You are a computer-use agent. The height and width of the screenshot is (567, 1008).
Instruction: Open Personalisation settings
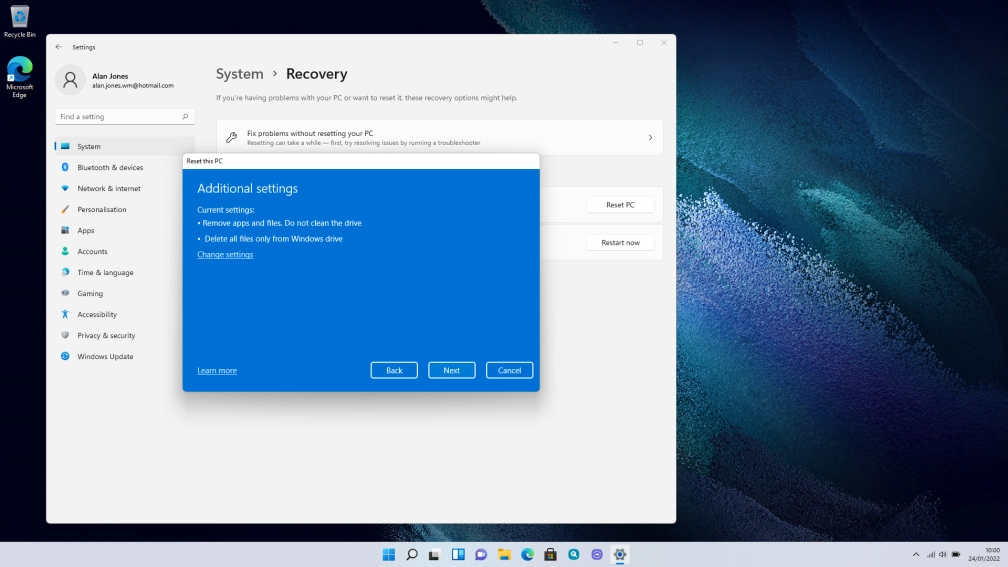tap(125, 210)
